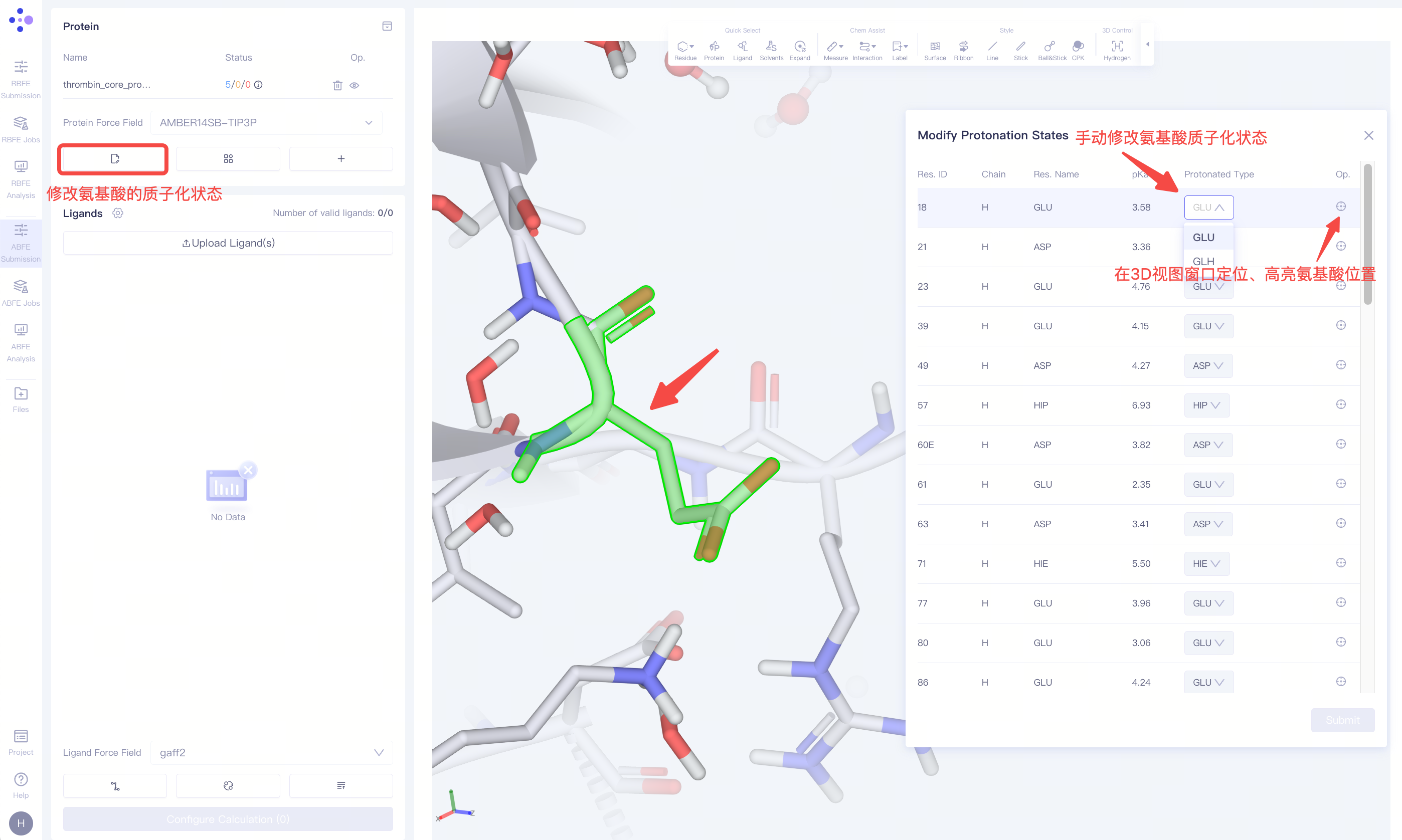The height and width of the screenshot is (840, 1402).
Task: Choose GLH option in dropdown list
Action: coord(1203,261)
